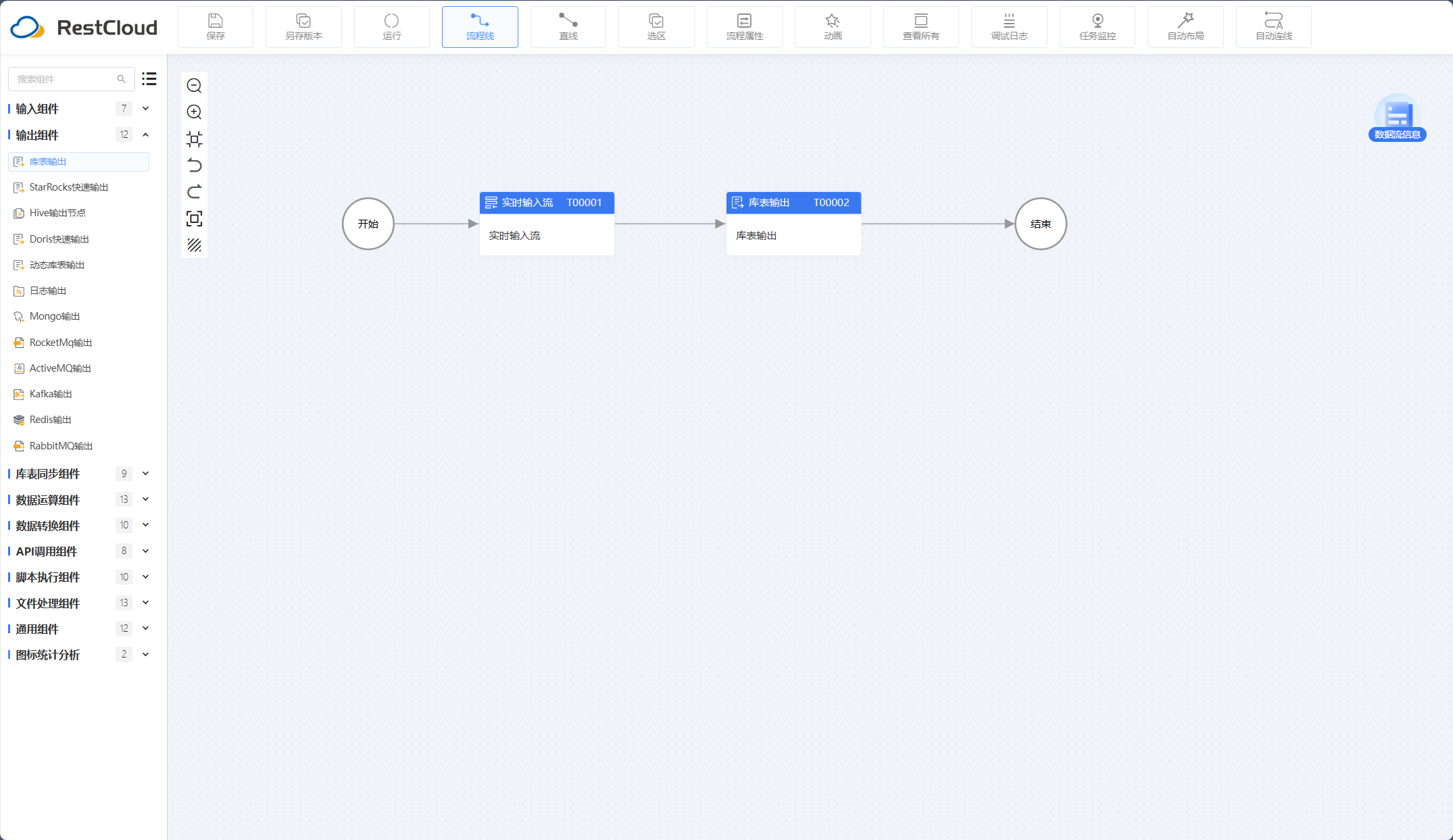Screen dimensions: 1453x840
Task: Open 查看所有 view all
Action: 921,27
